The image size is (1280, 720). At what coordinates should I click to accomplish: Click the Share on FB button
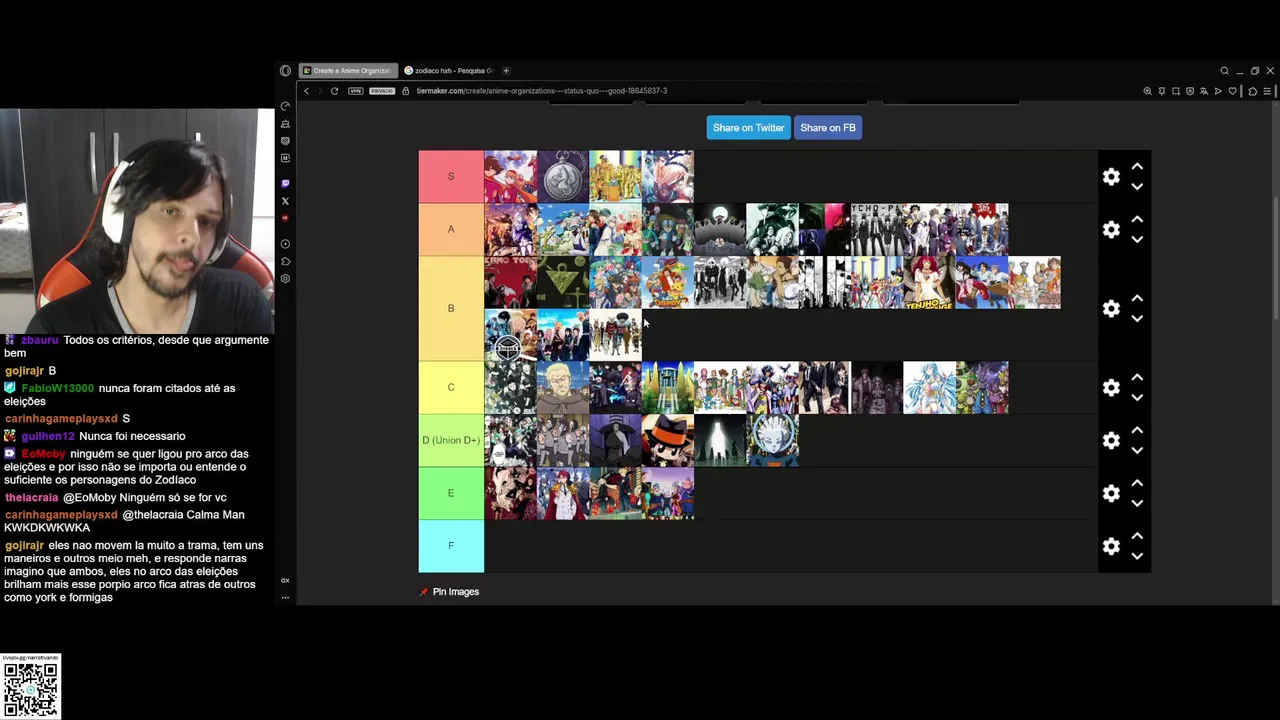coord(828,128)
